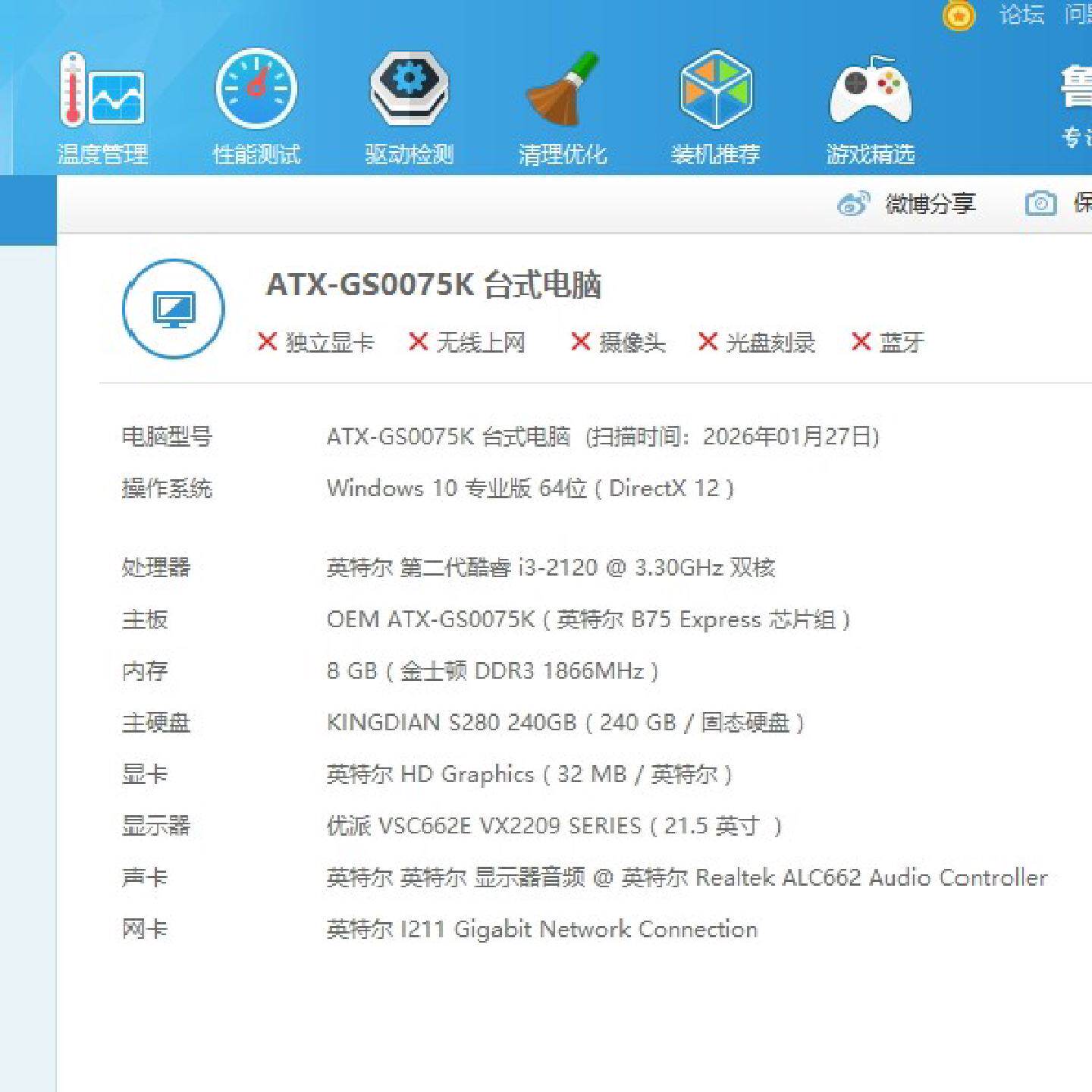Click the OEM ATX-GS0075K motherboard value
Screen dimensions: 1092x1092
pyautogui.click(x=588, y=620)
